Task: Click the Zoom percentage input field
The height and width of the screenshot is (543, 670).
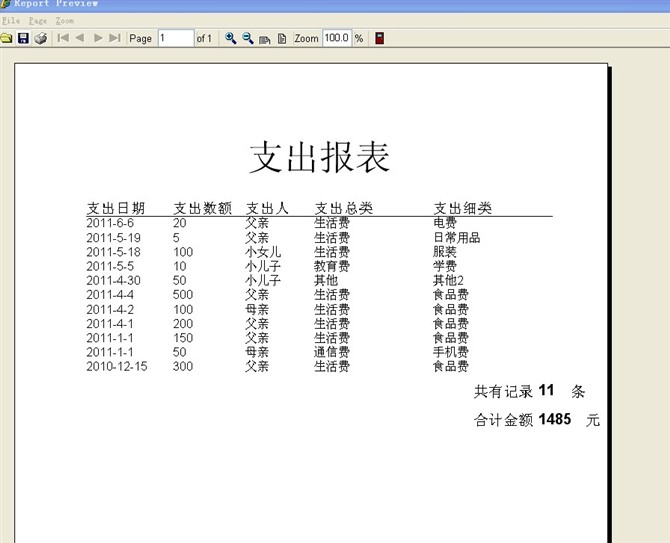Action: (x=337, y=38)
